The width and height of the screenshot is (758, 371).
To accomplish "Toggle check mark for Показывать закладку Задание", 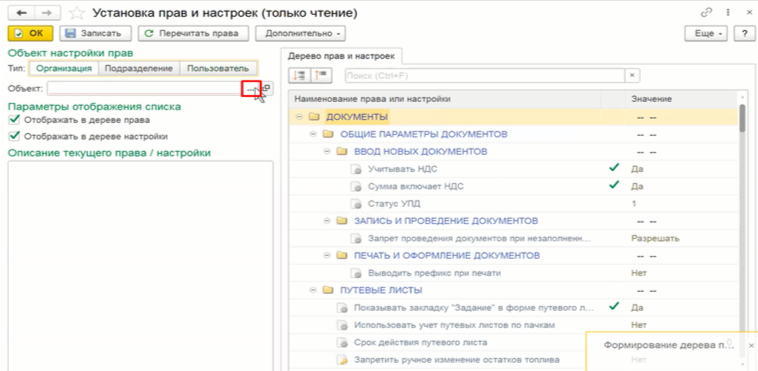I will (614, 306).
